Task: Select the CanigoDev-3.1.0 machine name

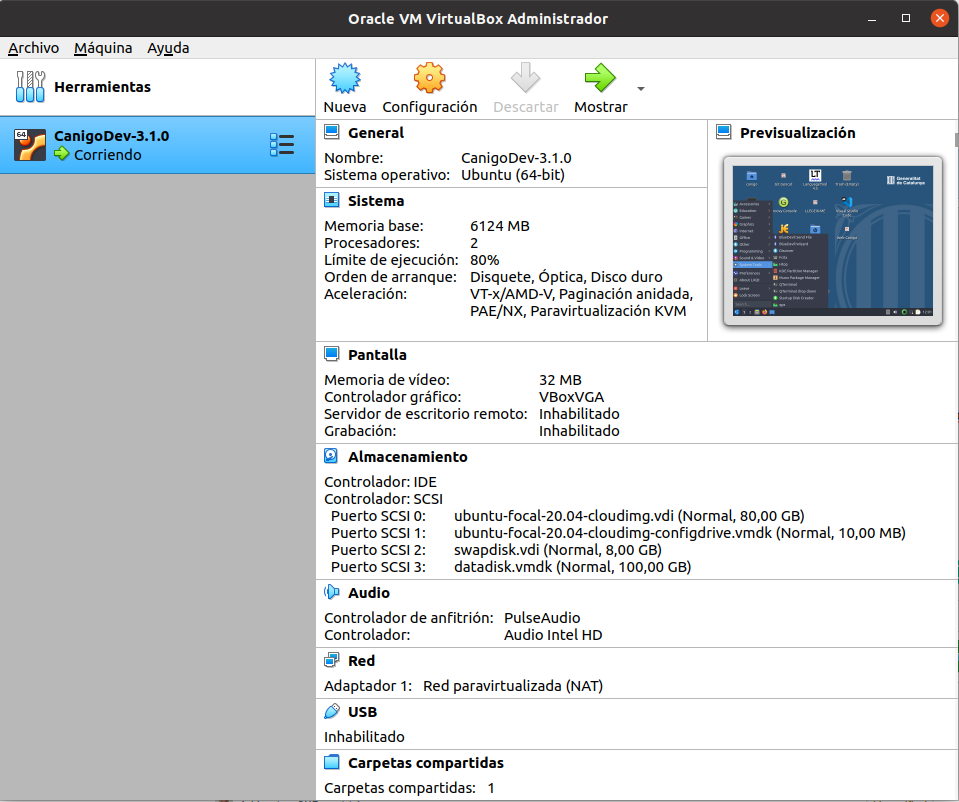Action: point(111,136)
